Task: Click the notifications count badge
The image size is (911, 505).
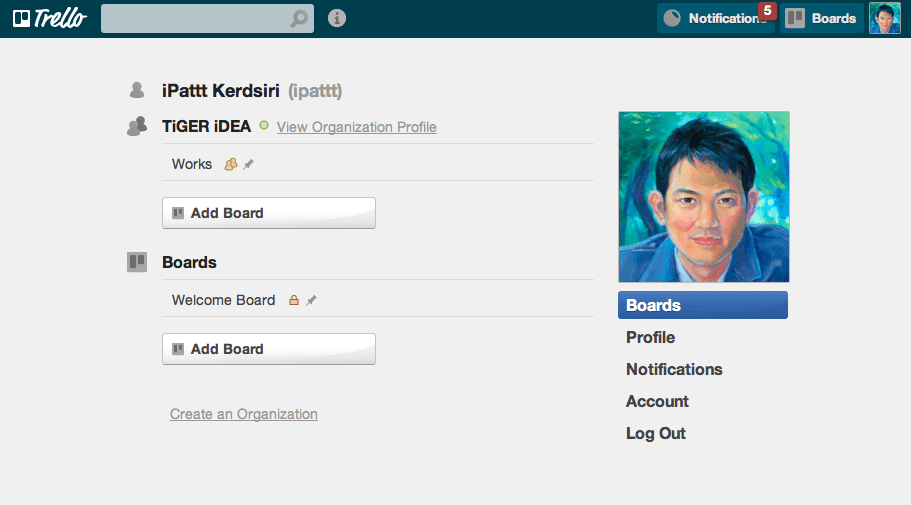Action: click(767, 10)
